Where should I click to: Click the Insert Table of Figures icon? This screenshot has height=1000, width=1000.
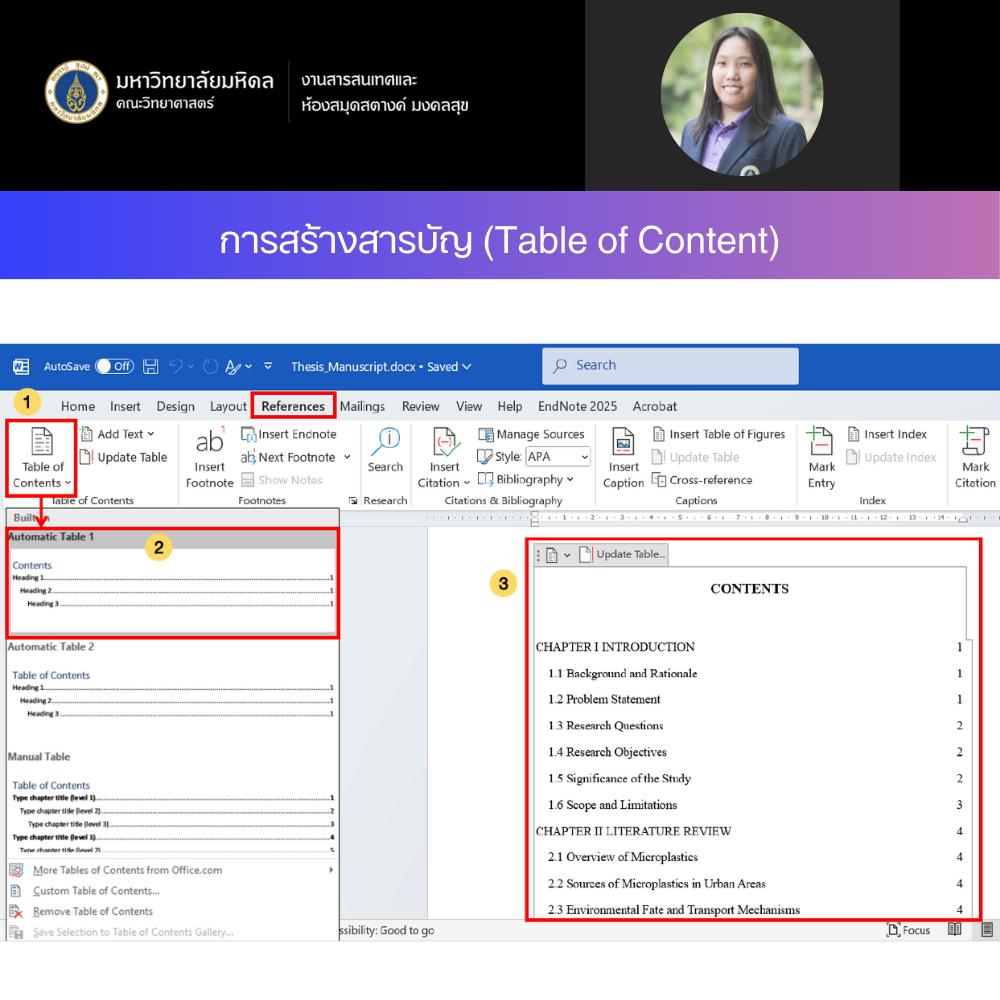(718, 434)
